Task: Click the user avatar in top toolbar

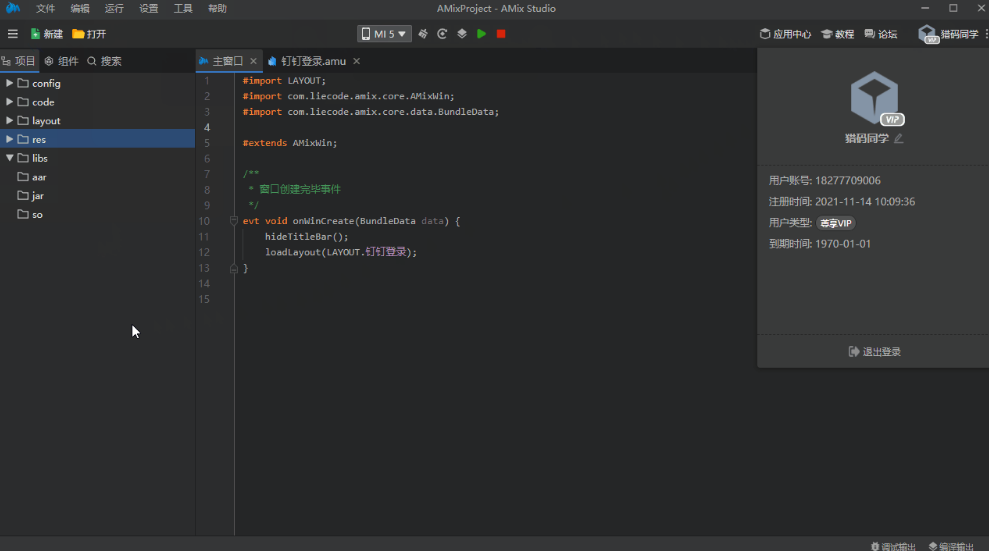Action: click(x=928, y=34)
